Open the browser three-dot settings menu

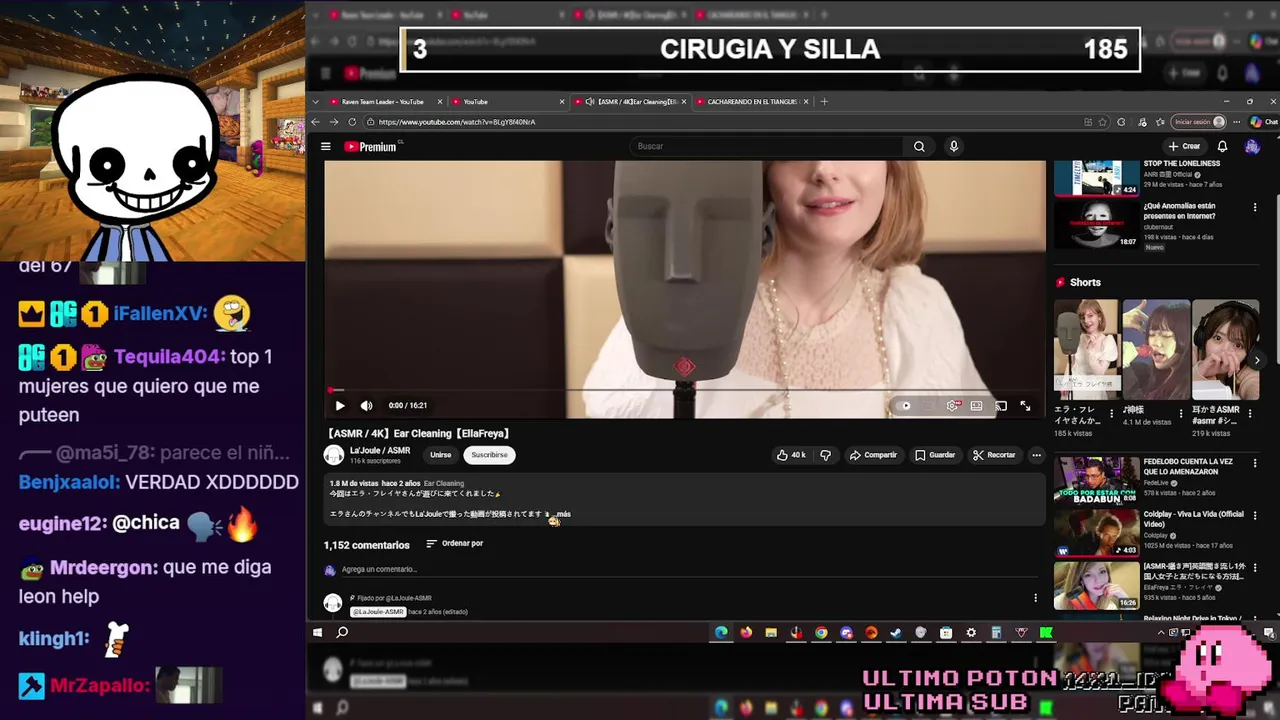pyautogui.click(x=1239, y=122)
